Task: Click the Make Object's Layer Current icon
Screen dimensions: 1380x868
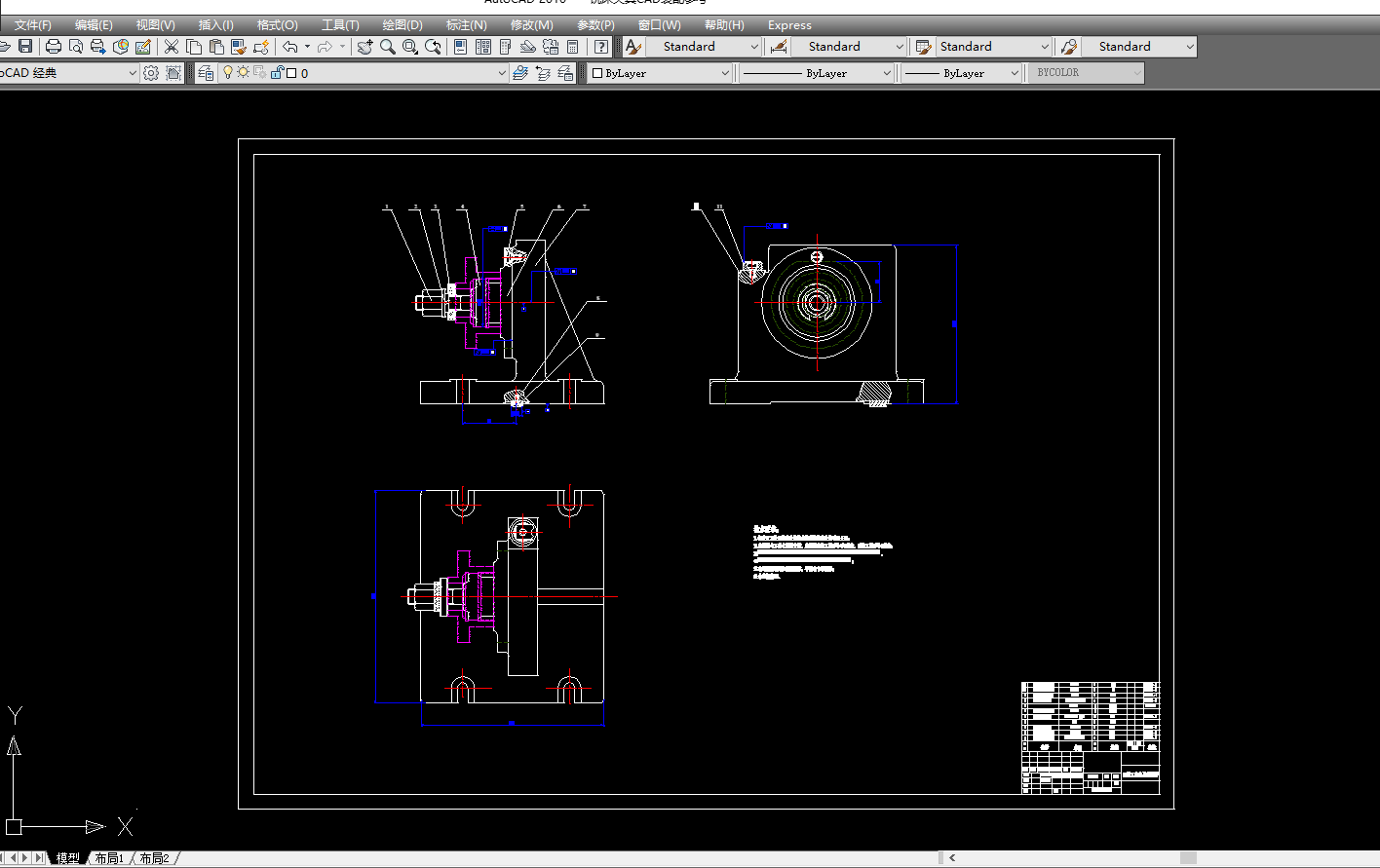Action: click(x=520, y=73)
